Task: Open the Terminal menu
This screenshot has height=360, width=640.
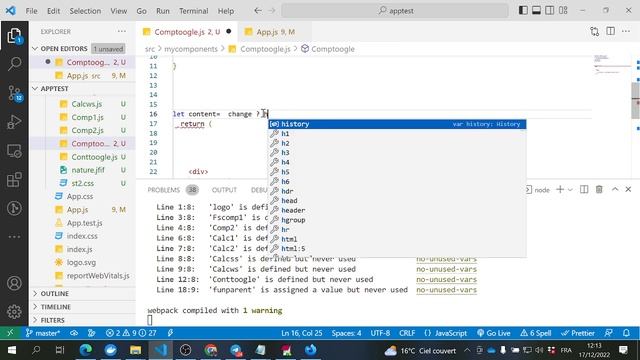Action: pyautogui.click(x=193, y=11)
